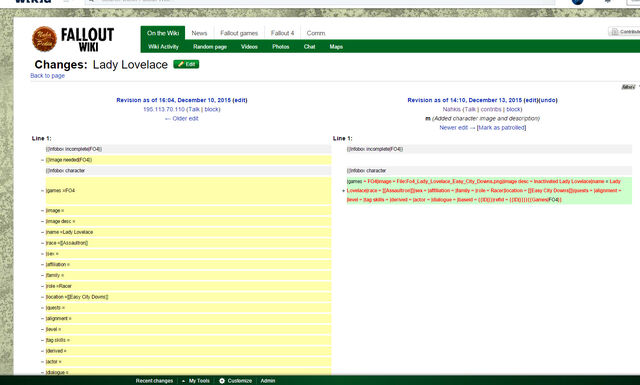Open Photos in green nav bar
The image size is (640, 385).
pos(280,47)
